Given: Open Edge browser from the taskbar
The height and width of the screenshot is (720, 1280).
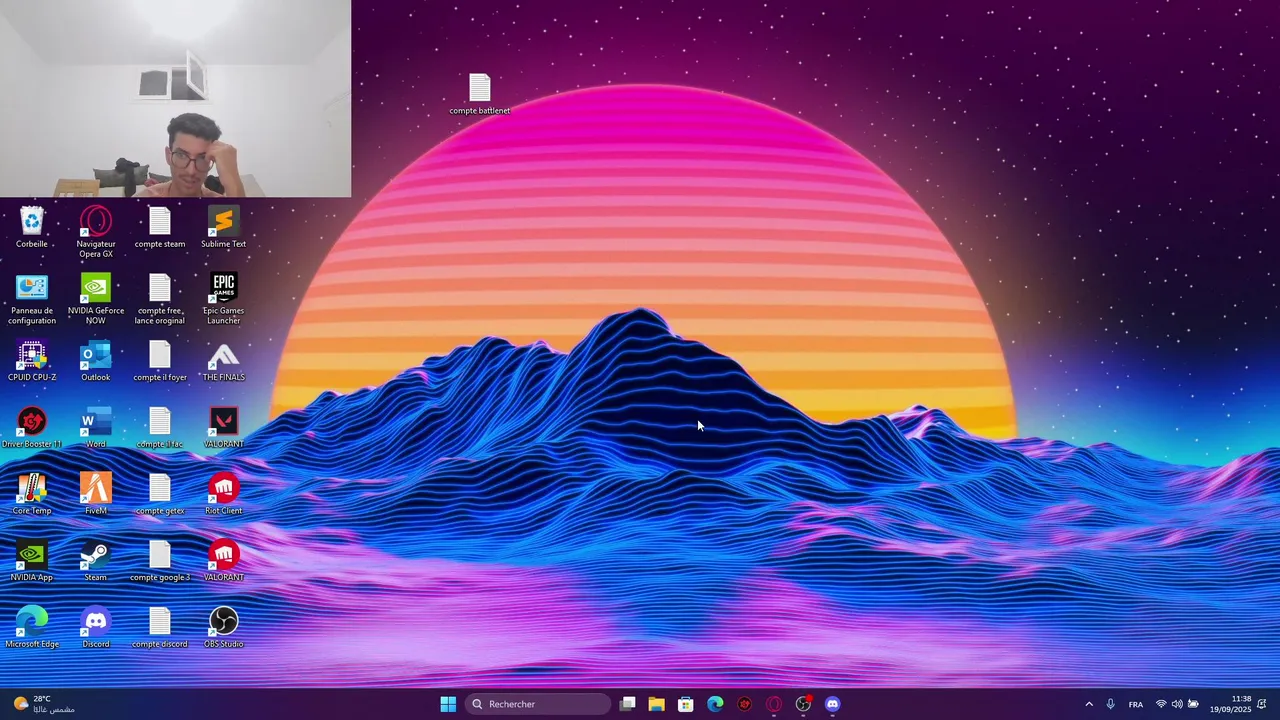Looking at the screenshot, I should (x=715, y=704).
